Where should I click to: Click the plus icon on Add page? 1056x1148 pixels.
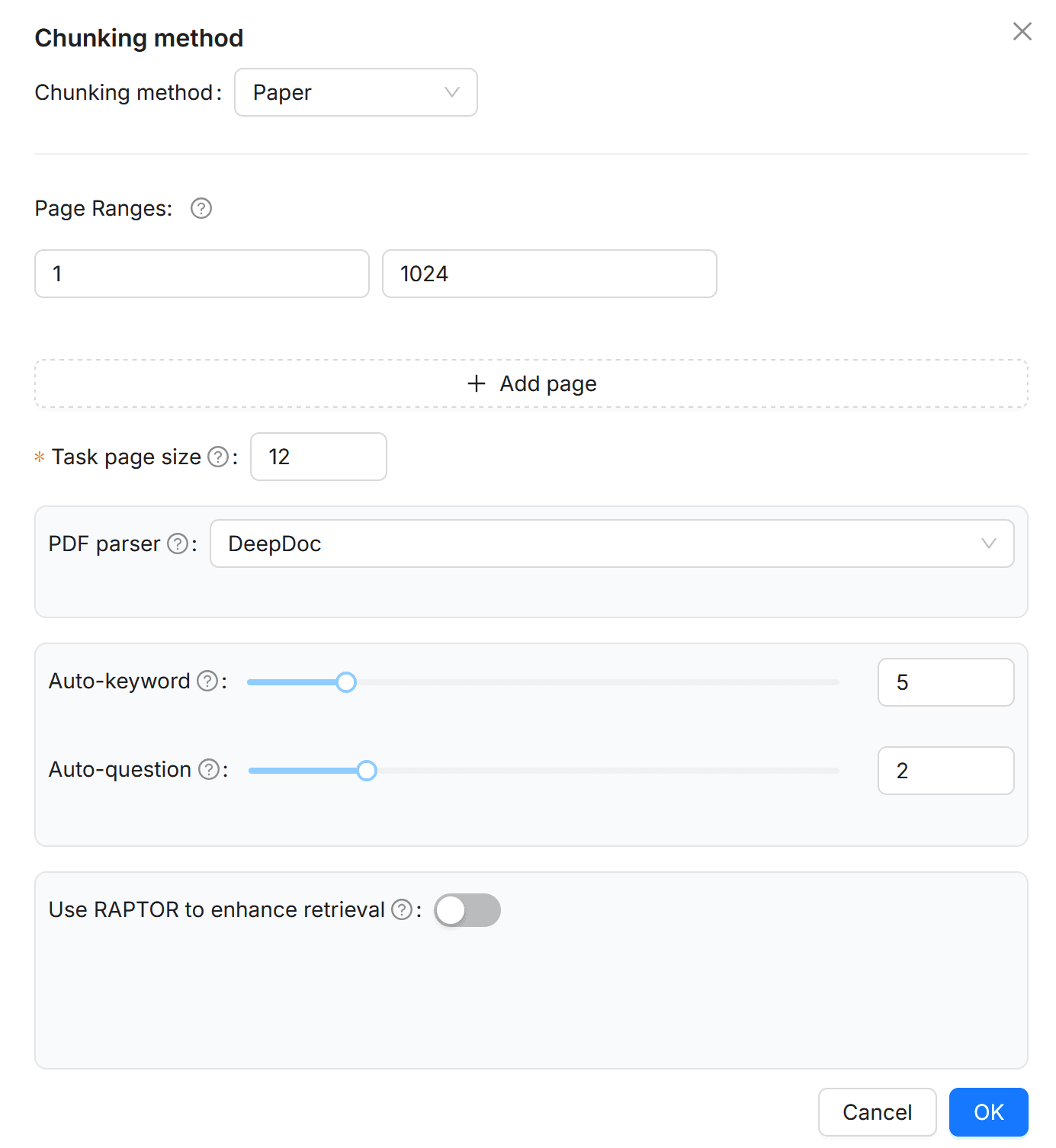476,383
